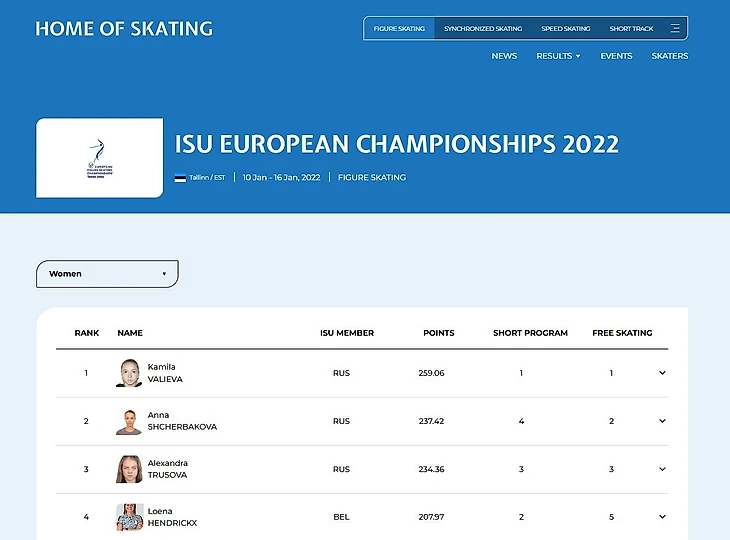Open the hamburger menu in discipline bar

pos(675,29)
